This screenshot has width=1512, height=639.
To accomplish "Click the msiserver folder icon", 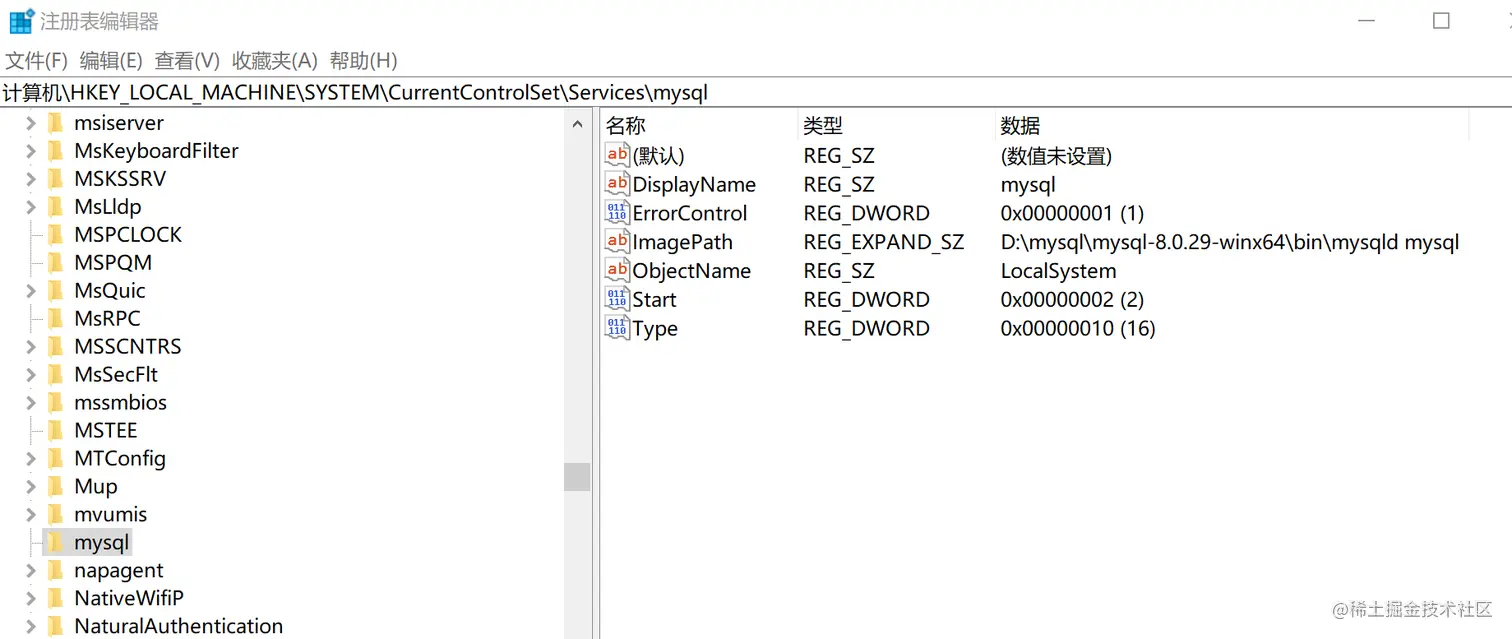I will [x=56, y=123].
